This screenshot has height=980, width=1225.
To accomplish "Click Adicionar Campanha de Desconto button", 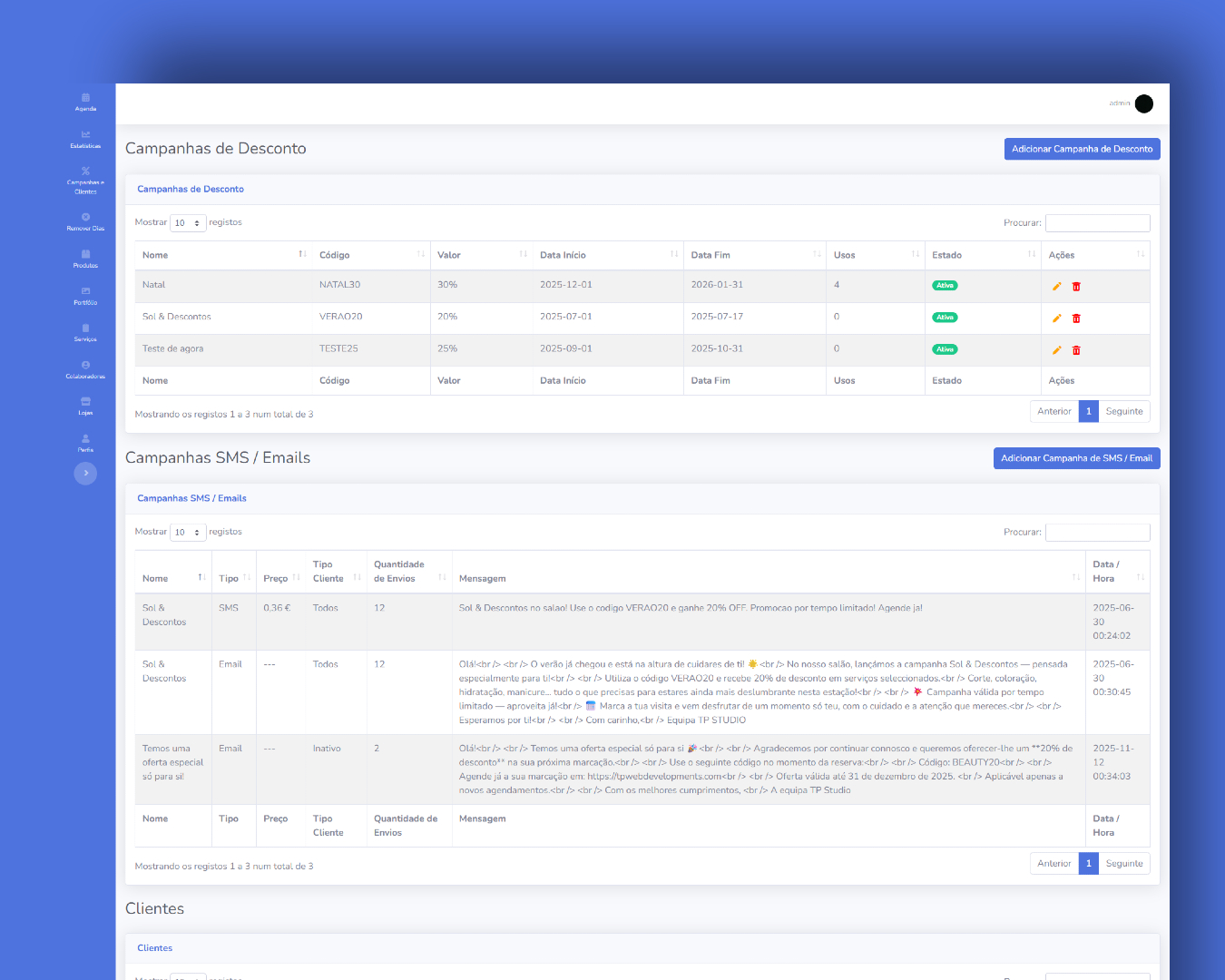I will pyautogui.click(x=1082, y=149).
